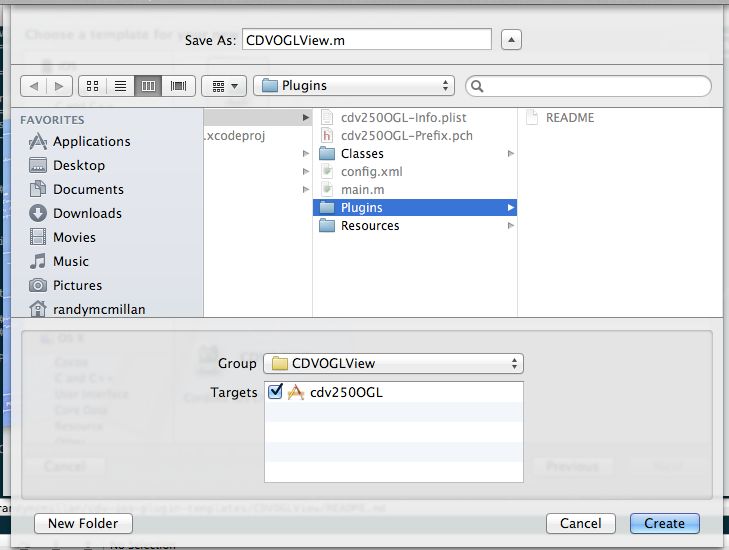Click the cdv250OGL-Prefix.pch header file icon

[x=327, y=136]
